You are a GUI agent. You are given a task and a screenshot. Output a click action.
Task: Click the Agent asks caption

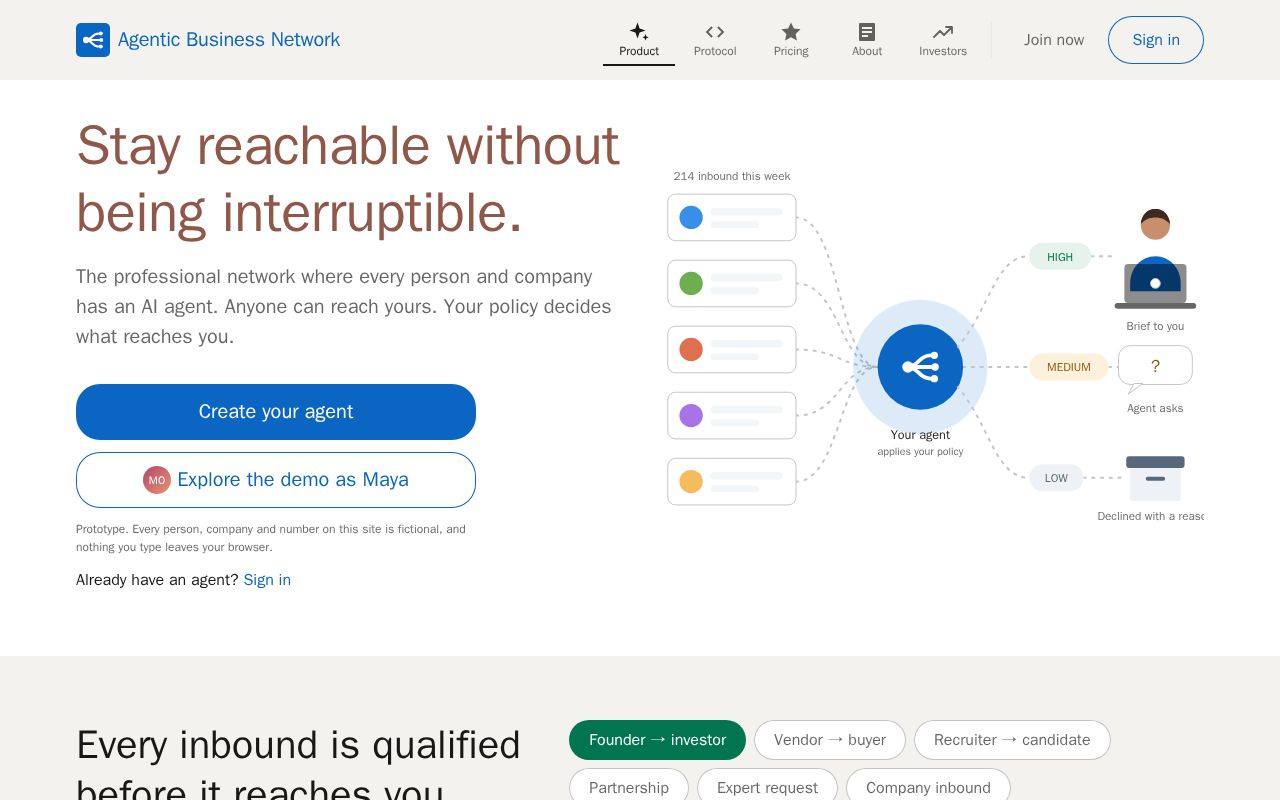pyautogui.click(x=1155, y=408)
